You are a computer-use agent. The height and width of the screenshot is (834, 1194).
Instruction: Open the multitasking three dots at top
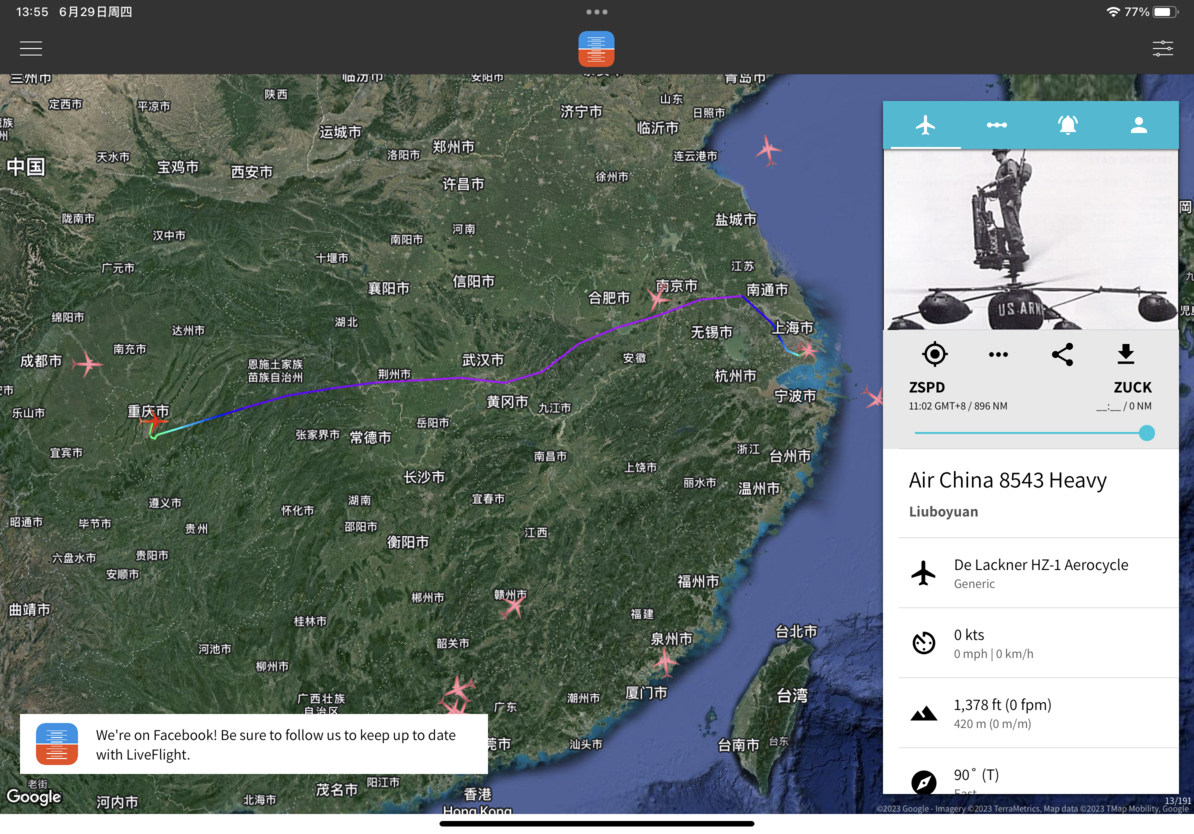597,12
